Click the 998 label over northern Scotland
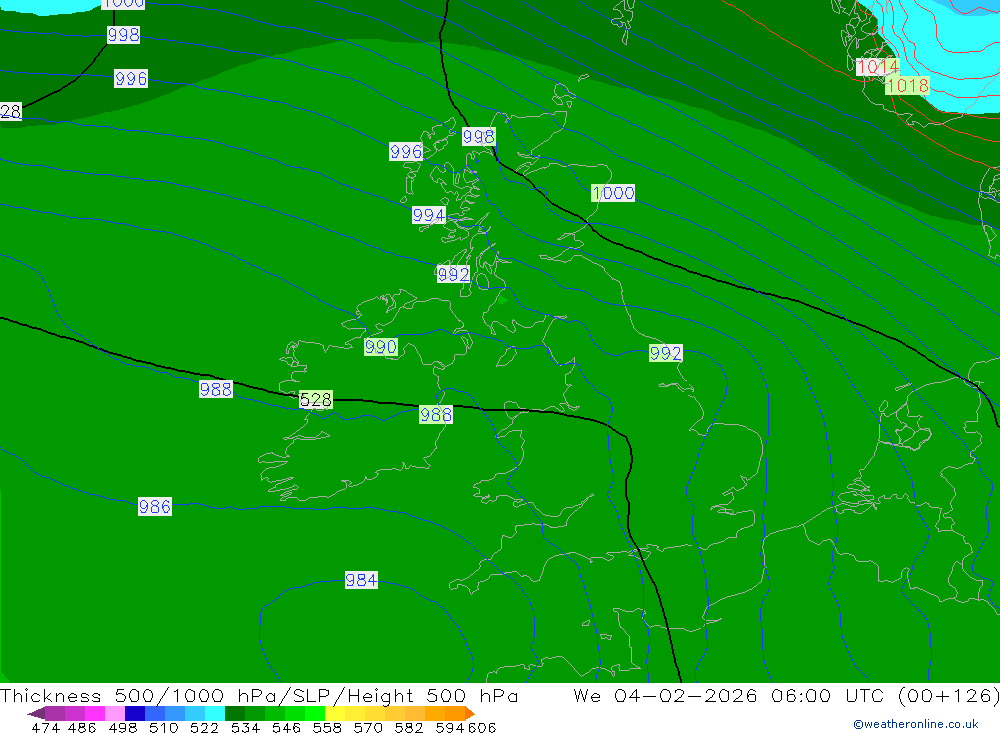1000x733 pixels. (478, 137)
